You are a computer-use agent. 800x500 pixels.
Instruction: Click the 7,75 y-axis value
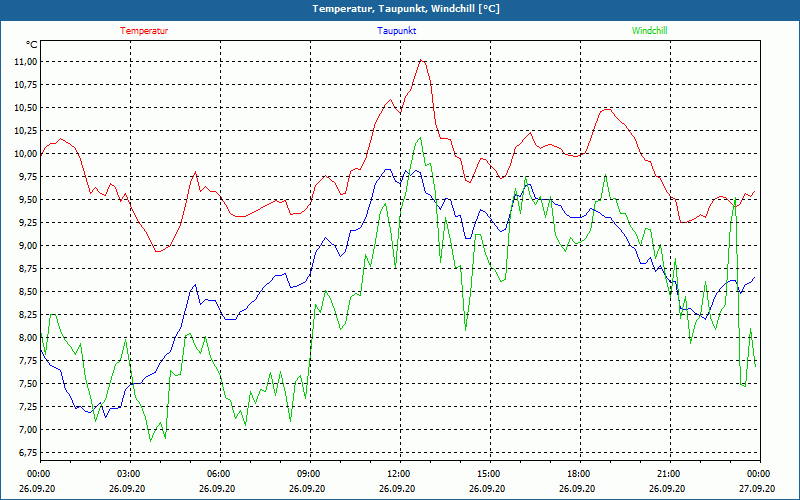click(x=28, y=360)
